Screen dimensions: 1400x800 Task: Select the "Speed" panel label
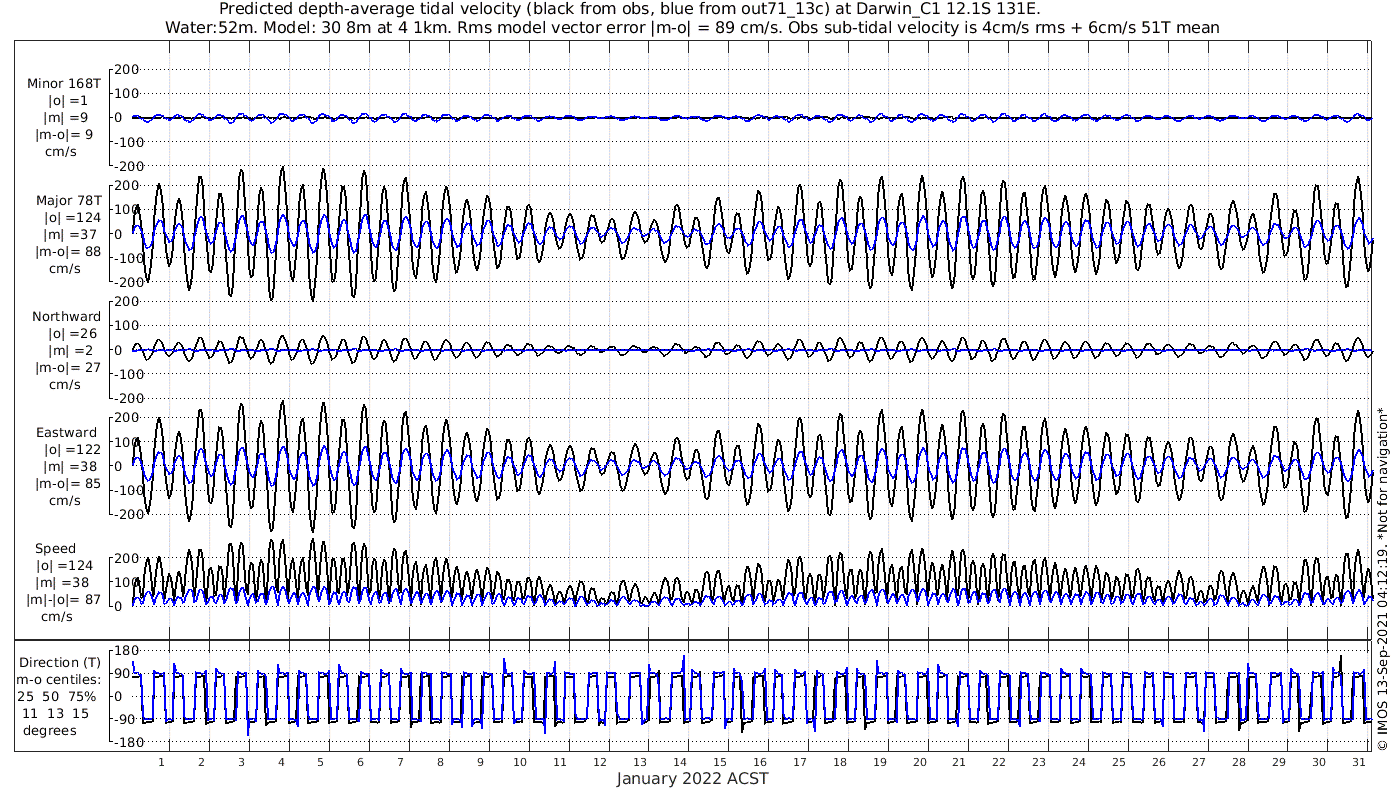click(55, 549)
